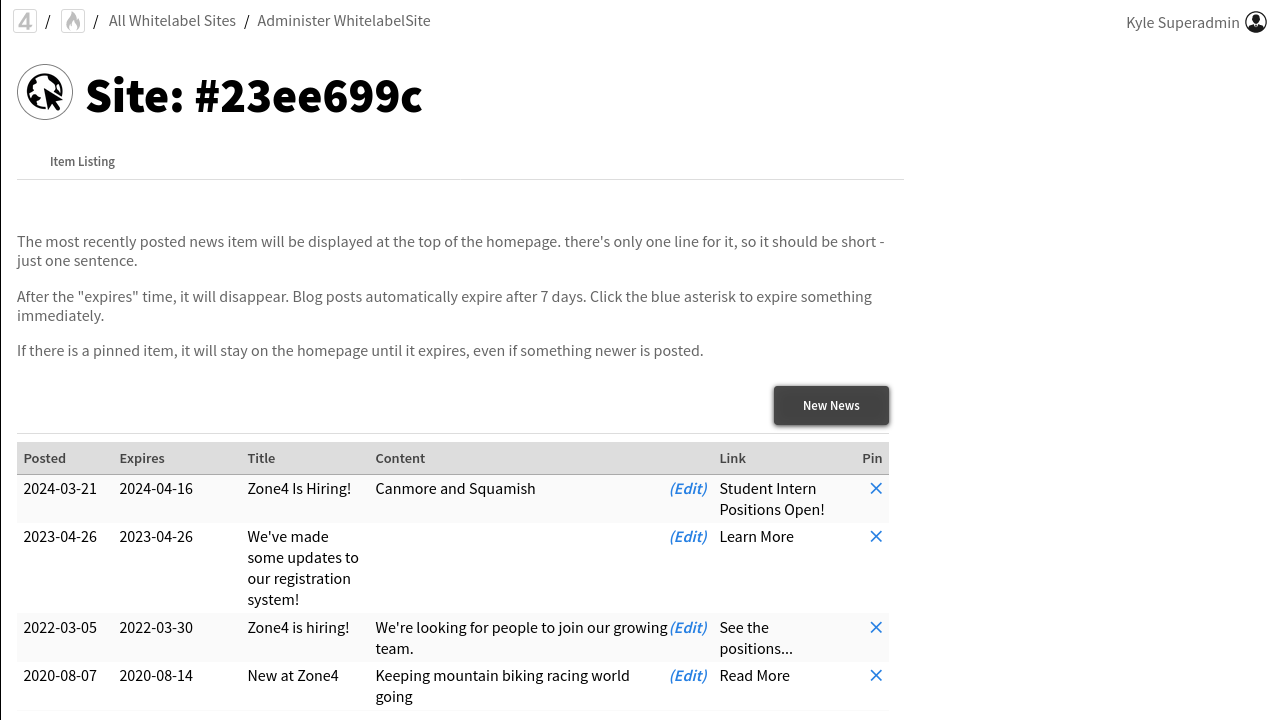The height and width of the screenshot is (720, 1280).
Task: Click the globe cursor site icon
Action: pyautogui.click(x=45, y=92)
